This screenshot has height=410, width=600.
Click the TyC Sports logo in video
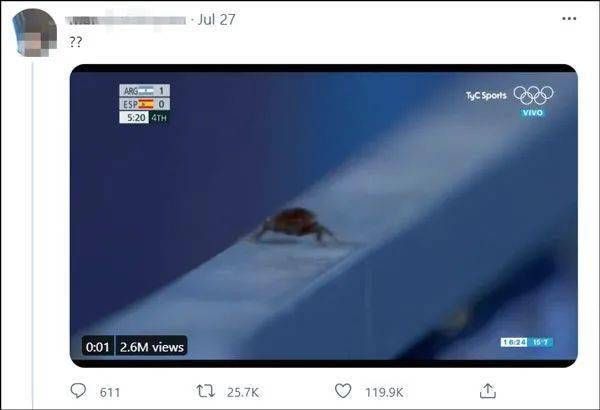[x=486, y=95]
